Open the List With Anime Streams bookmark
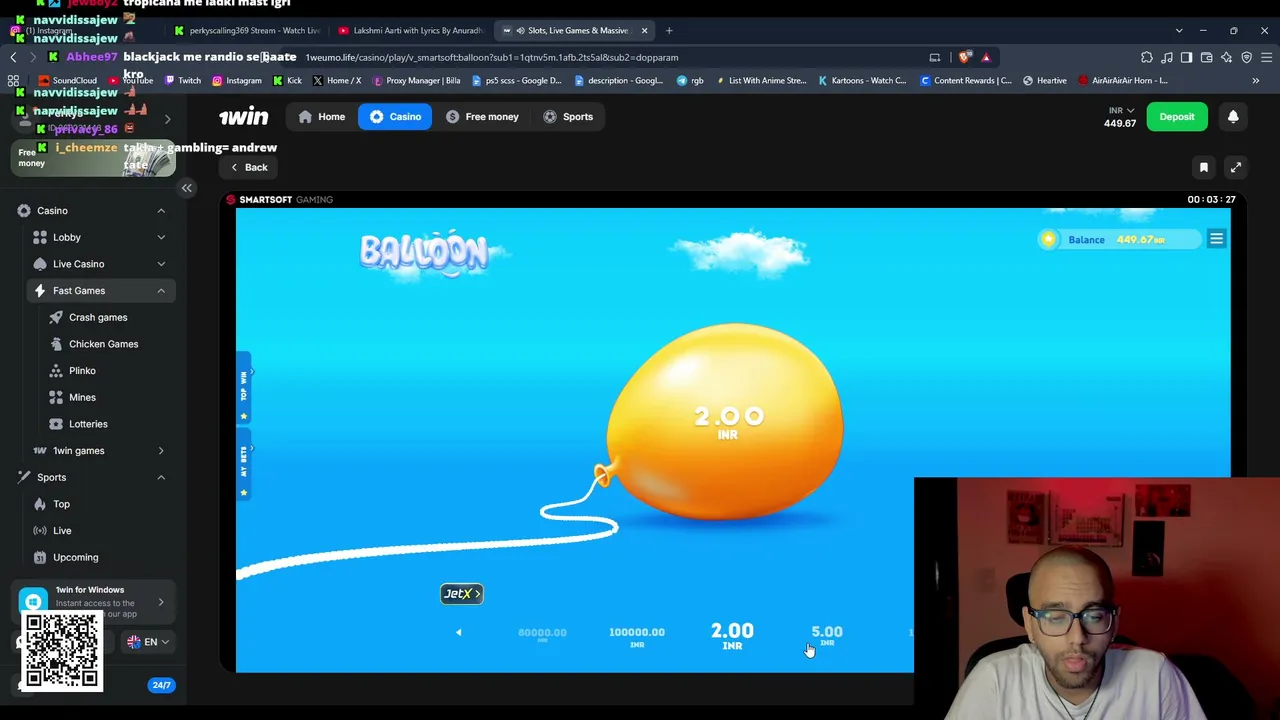The height and width of the screenshot is (720, 1280). pos(760,81)
